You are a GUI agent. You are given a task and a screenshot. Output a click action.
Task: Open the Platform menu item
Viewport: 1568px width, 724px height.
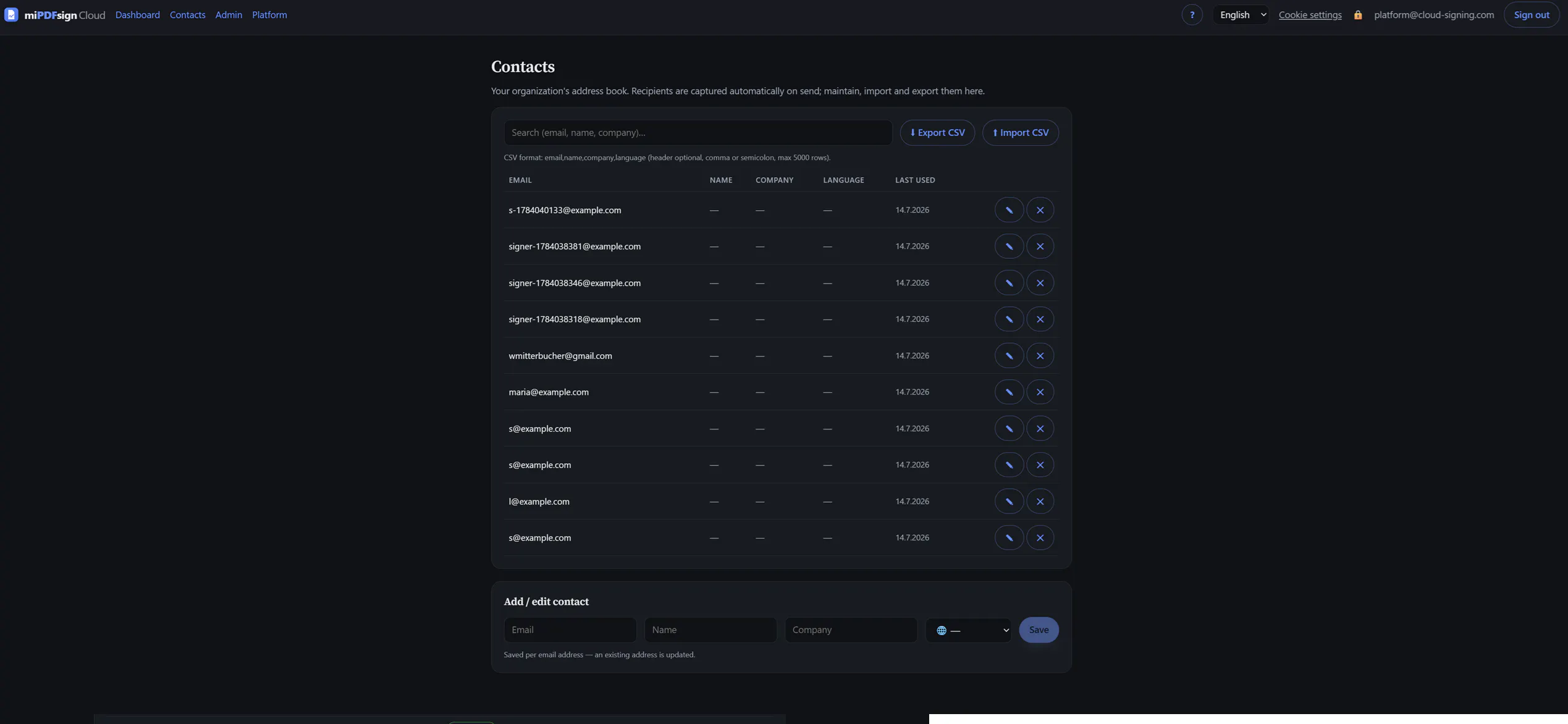(269, 15)
